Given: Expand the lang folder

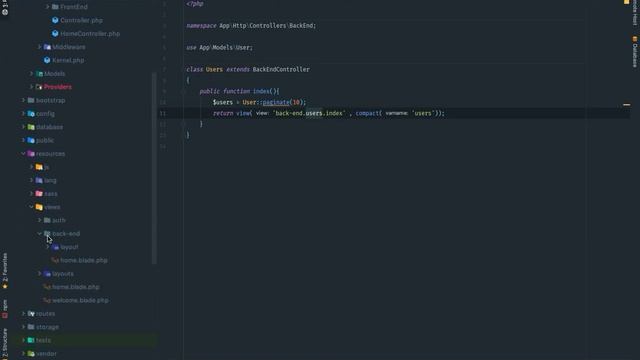Looking at the screenshot, I should (x=31, y=180).
